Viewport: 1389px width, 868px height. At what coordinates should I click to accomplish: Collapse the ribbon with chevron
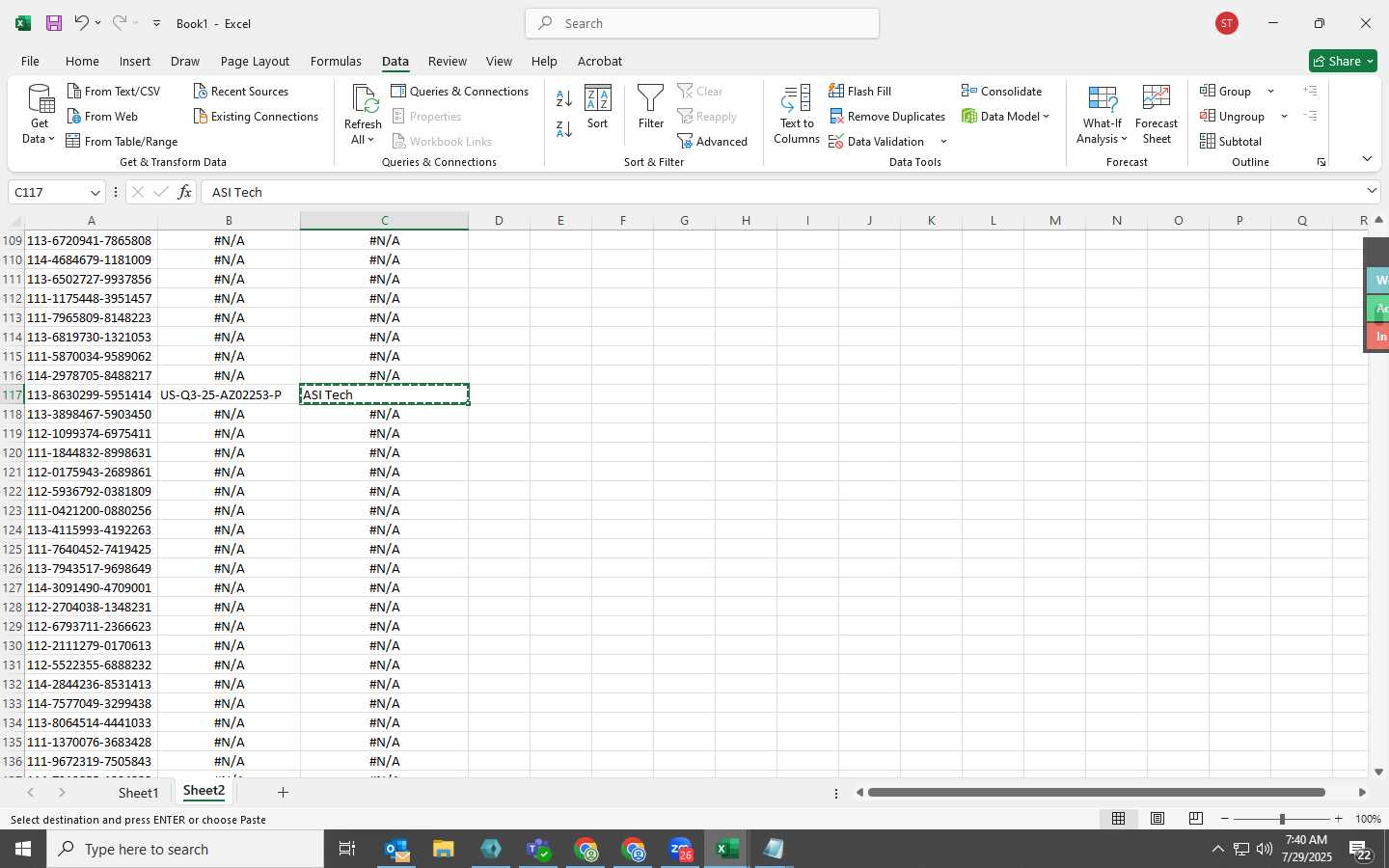click(x=1367, y=158)
